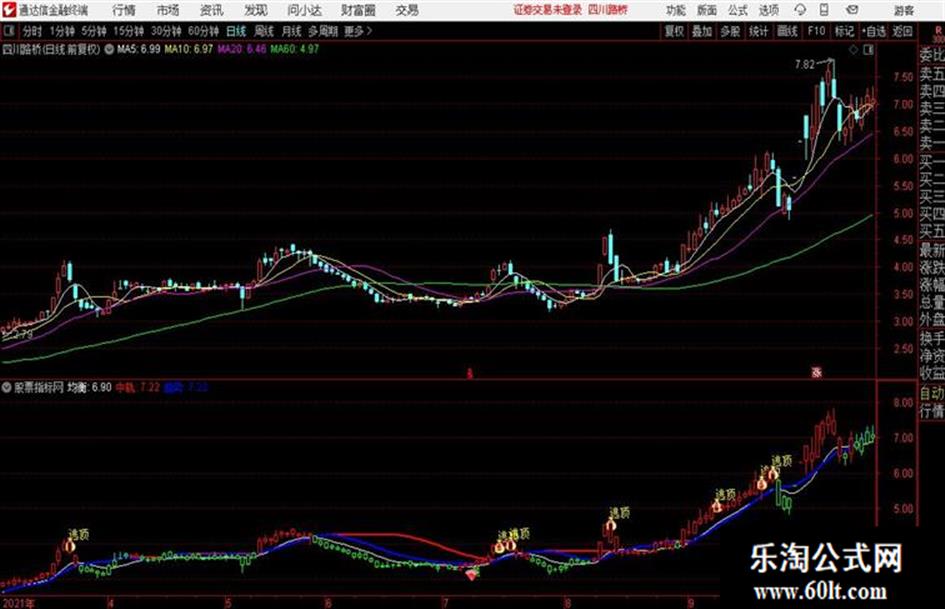Click the red diamond buy signal marker

coord(472,575)
